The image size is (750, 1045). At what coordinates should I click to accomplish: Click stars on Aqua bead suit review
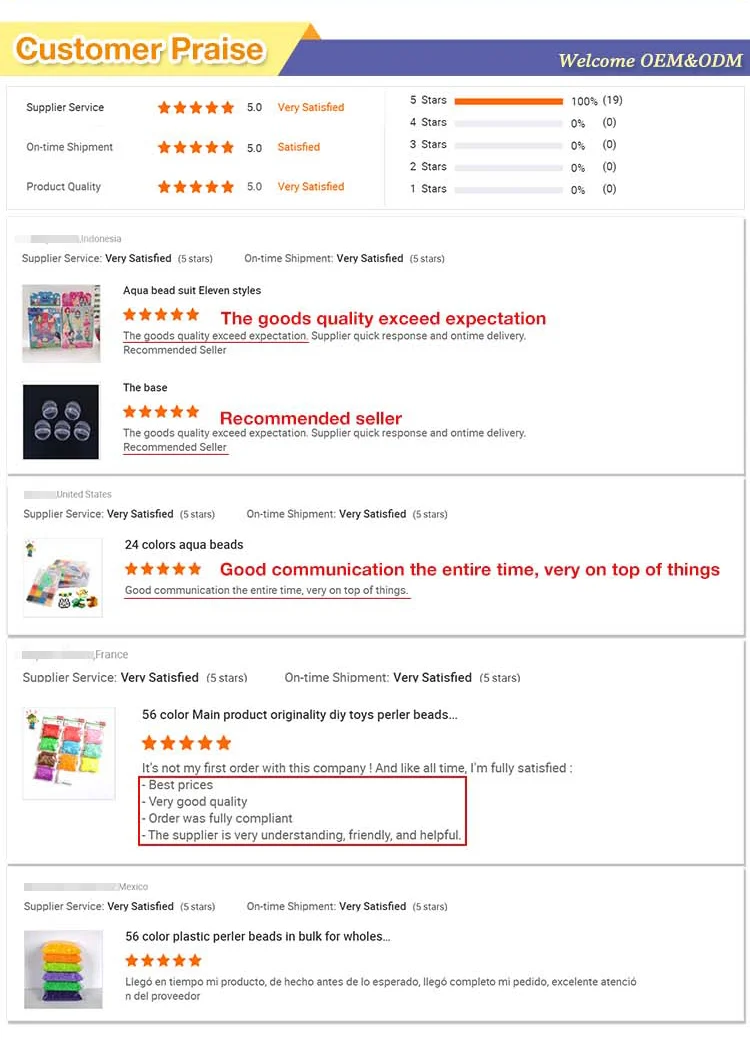point(161,315)
